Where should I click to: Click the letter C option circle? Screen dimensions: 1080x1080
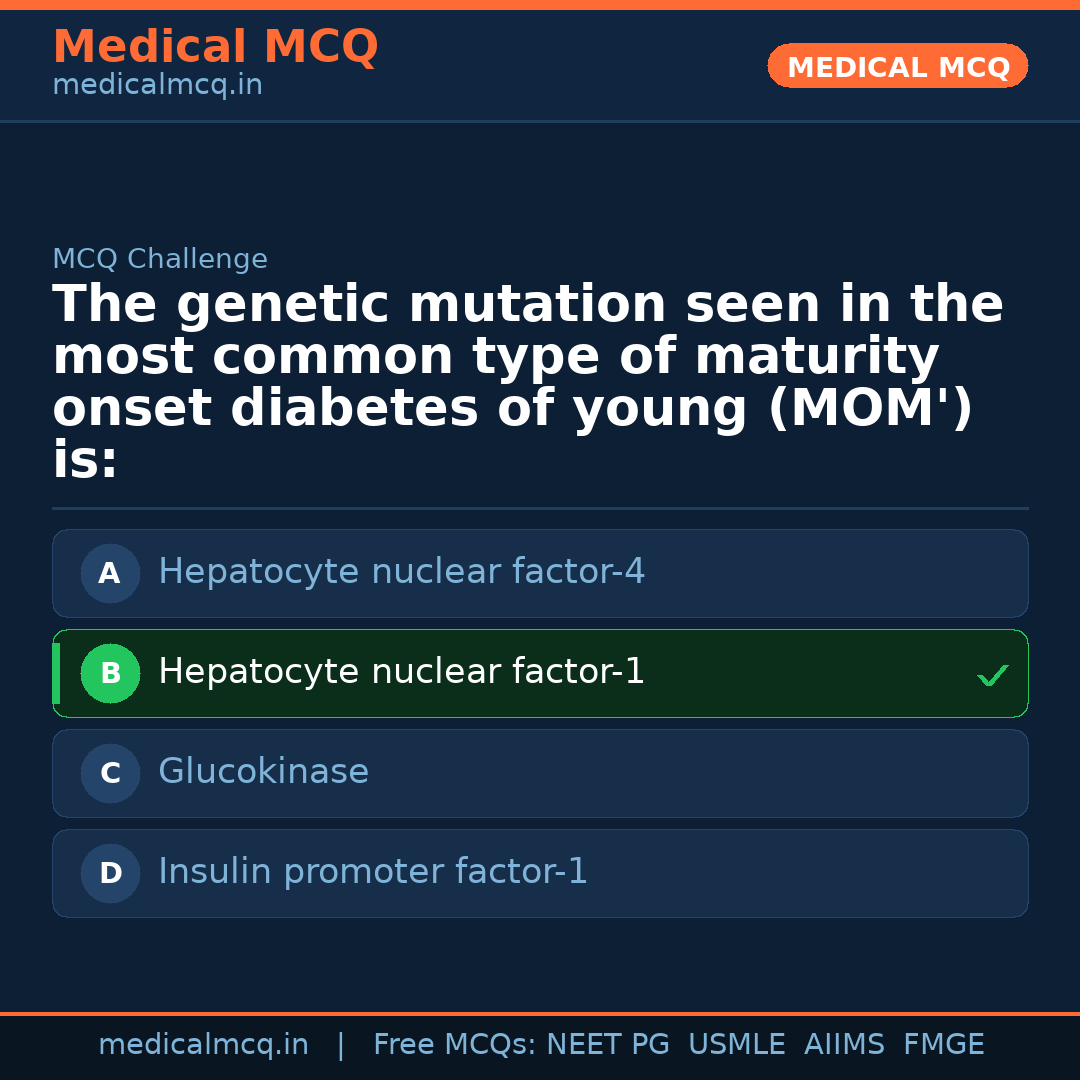(110, 774)
